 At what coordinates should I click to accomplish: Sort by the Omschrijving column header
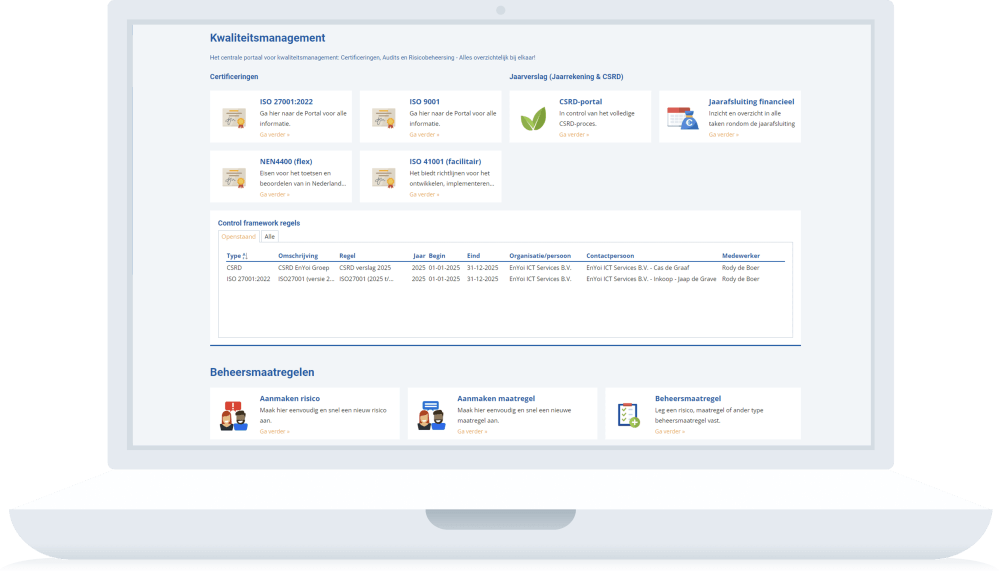pyautogui.click(x=298, y=256)
